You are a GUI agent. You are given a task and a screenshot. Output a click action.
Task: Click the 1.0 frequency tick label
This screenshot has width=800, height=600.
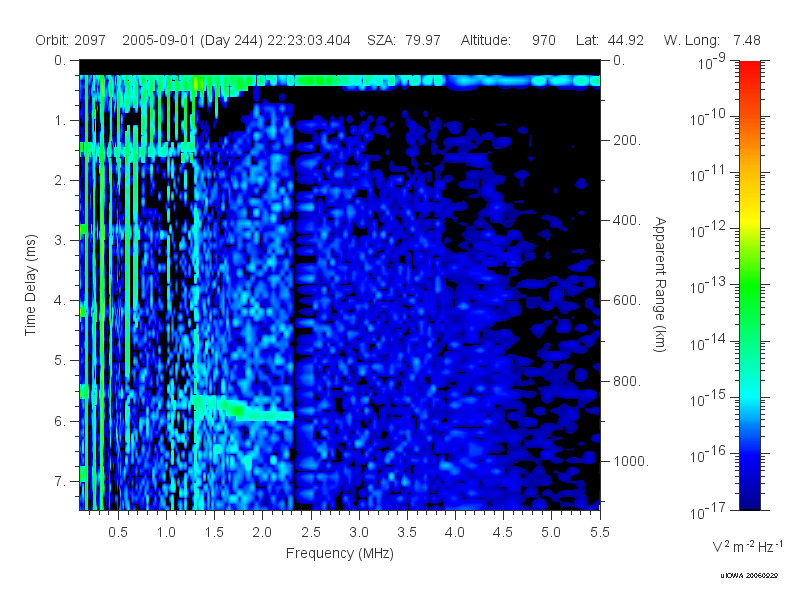click(166, 532)
